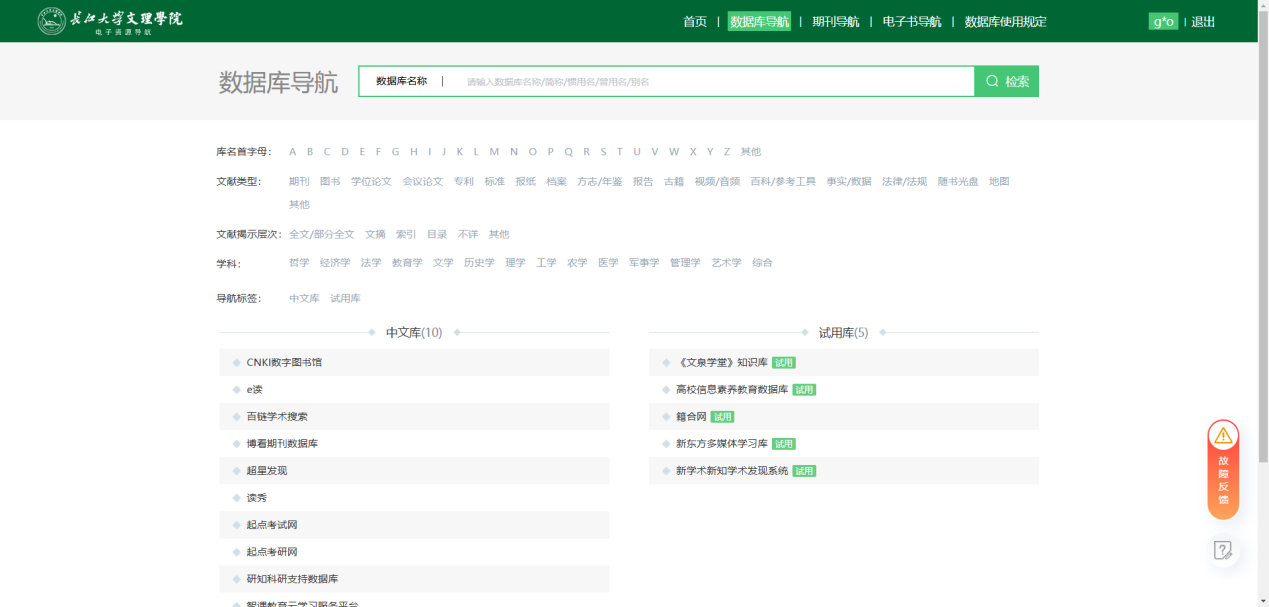Click the university logo in the header

pyautogui.click(x=110, y=21)
